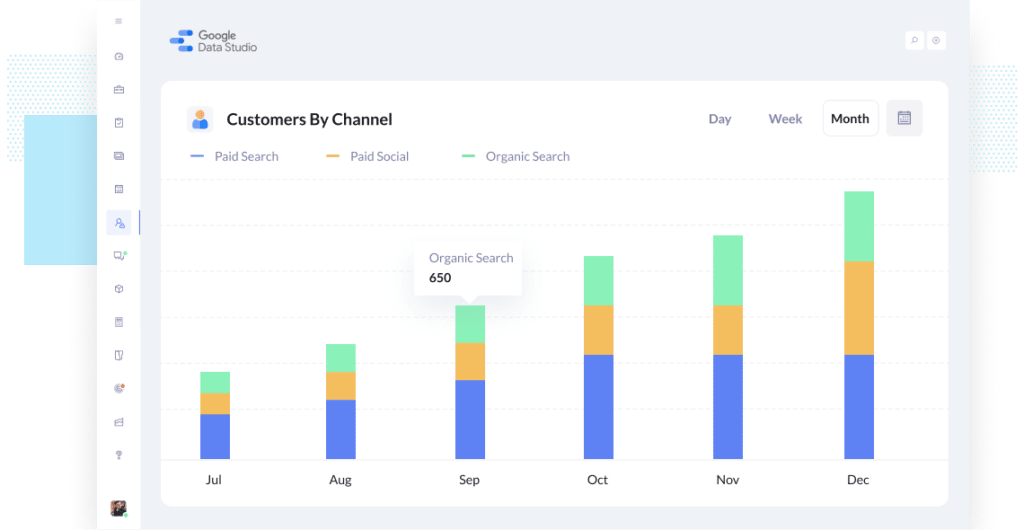
Task: Click Nov's blue Paid Search bar segment
Action: [728, 407]
